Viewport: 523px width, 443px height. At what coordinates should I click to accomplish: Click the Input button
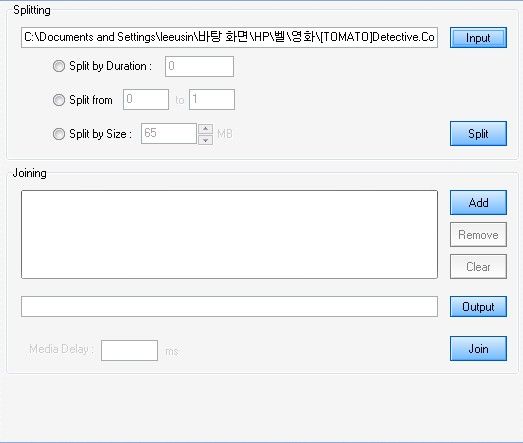tap(478, 38)
